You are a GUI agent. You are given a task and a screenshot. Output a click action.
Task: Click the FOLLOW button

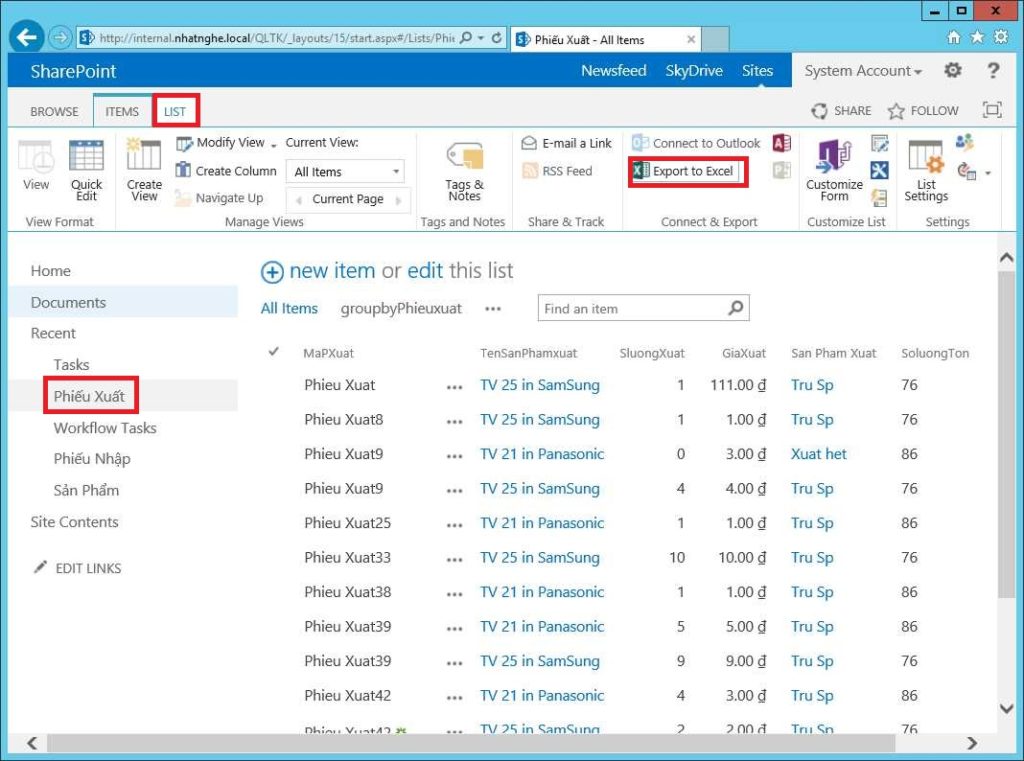pyautogui.click(x=923, y=110)
